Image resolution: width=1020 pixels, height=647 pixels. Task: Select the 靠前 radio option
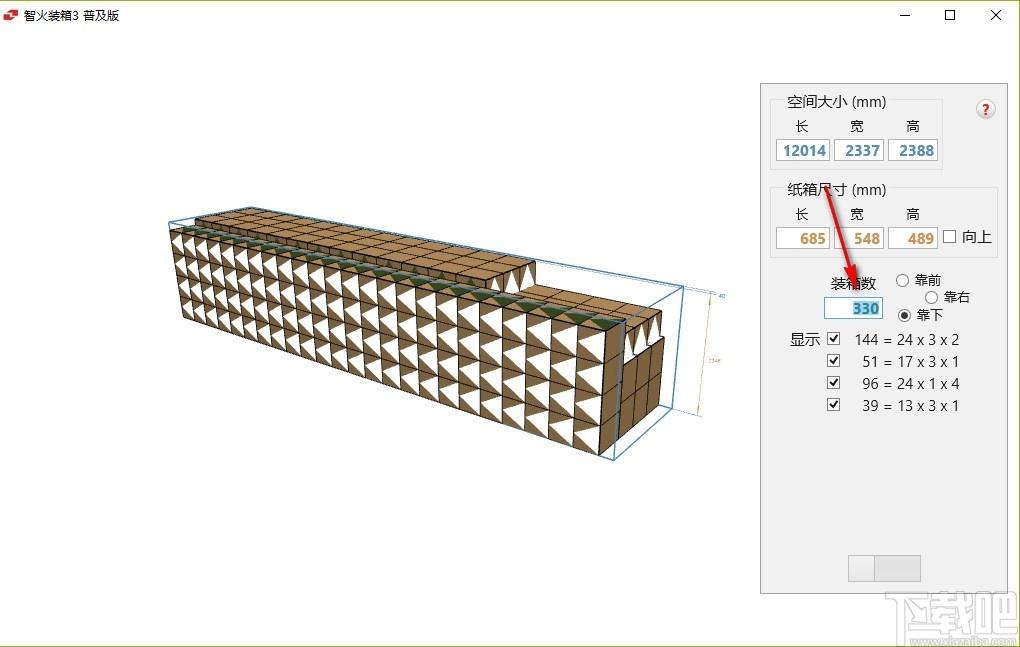[902, 280]
